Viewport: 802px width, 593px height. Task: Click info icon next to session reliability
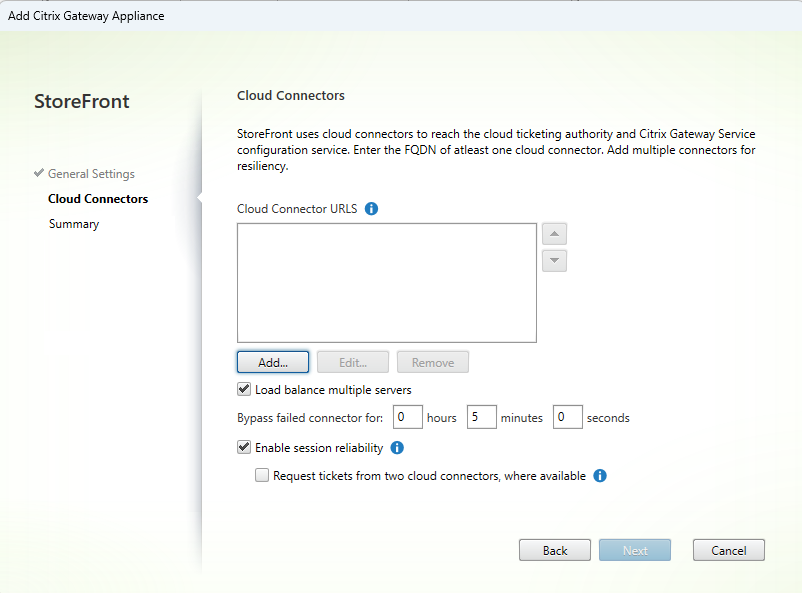coord(397,448)
